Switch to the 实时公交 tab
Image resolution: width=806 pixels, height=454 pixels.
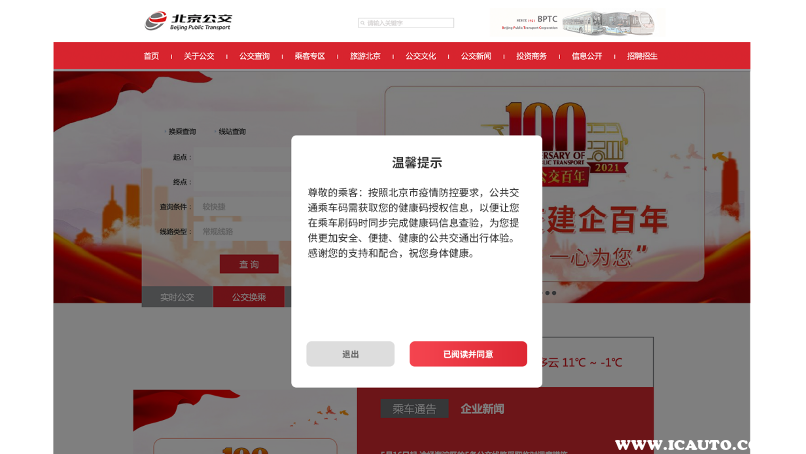pos(177,297)
